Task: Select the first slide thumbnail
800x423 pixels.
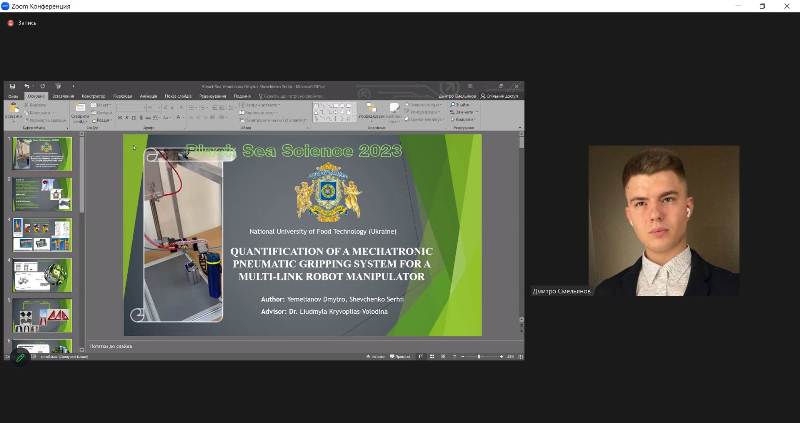Action: point(42,154)
